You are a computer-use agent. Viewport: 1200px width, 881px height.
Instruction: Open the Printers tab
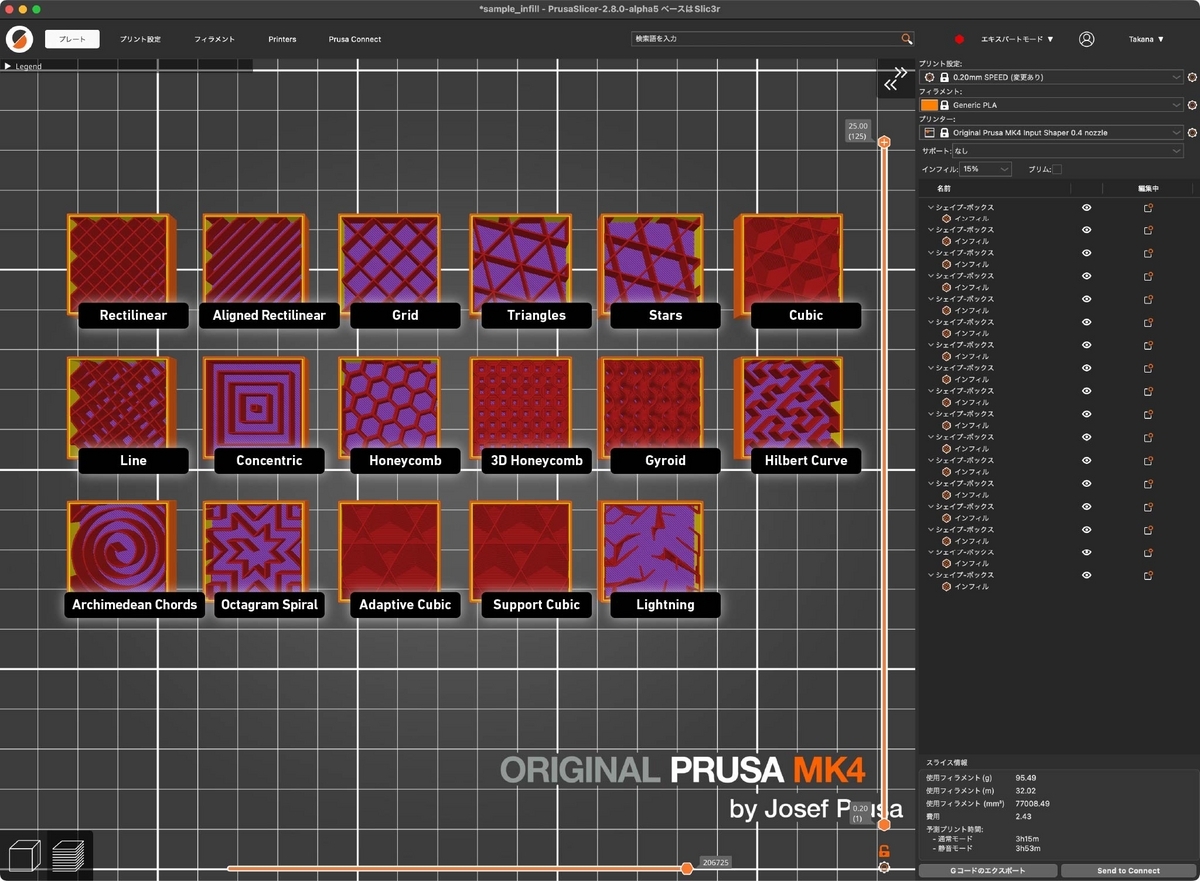(282, 39)
